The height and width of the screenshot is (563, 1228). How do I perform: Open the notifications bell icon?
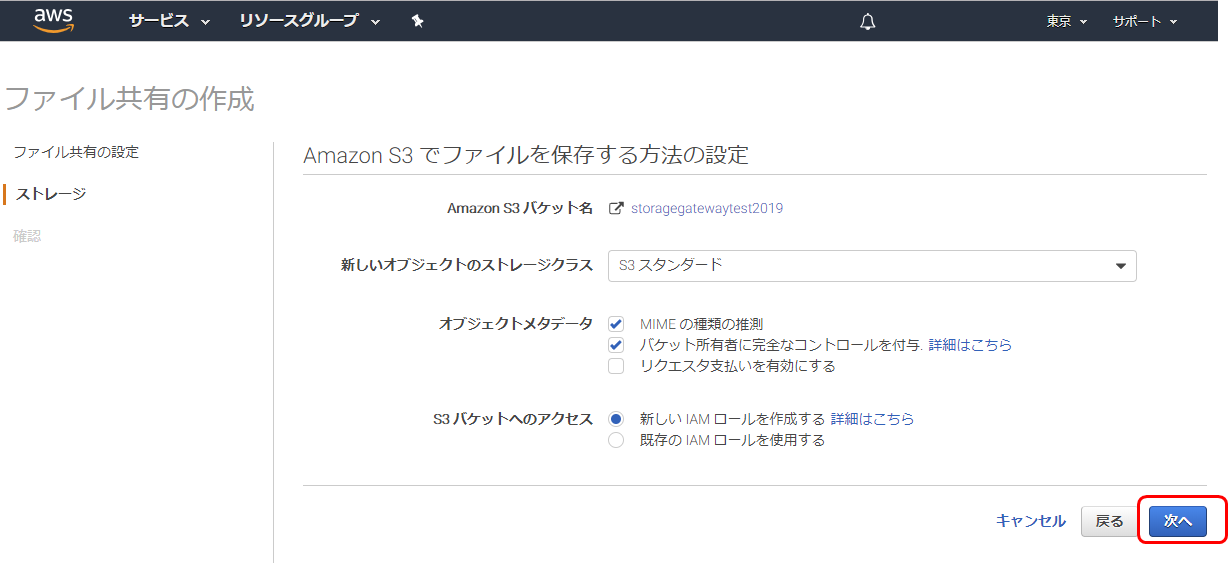[867, 21]
